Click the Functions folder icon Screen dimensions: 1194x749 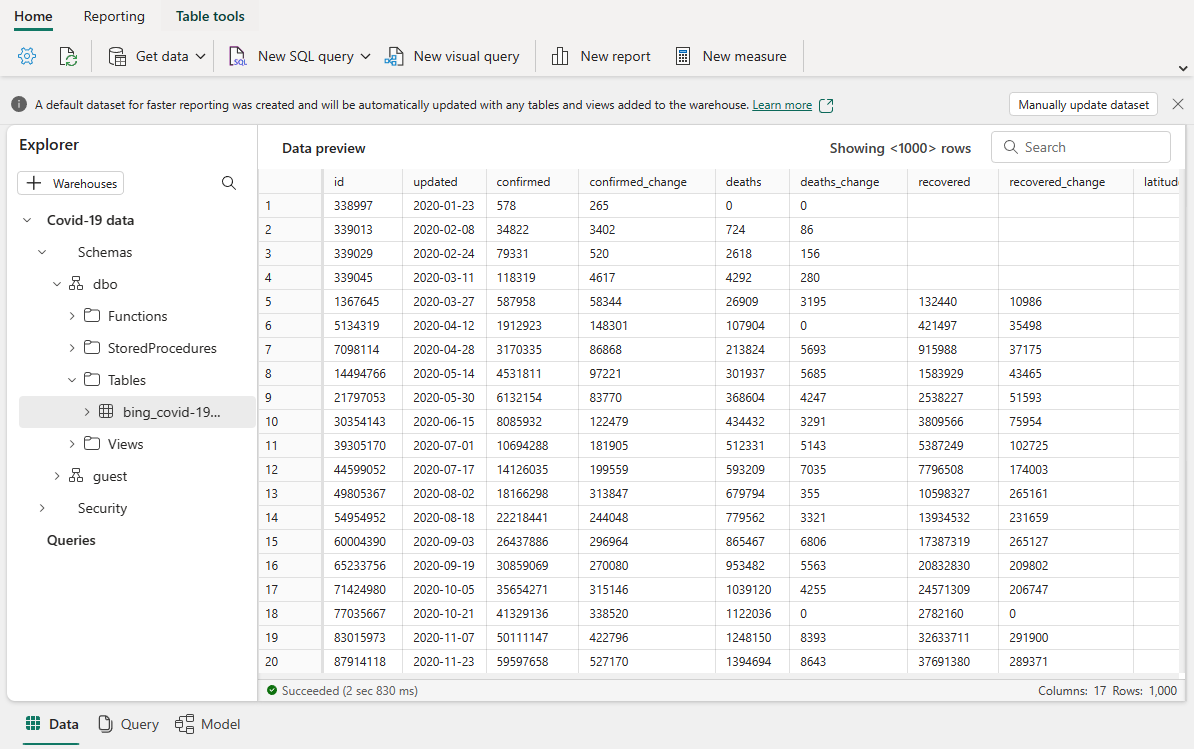(x=92, y=315)
